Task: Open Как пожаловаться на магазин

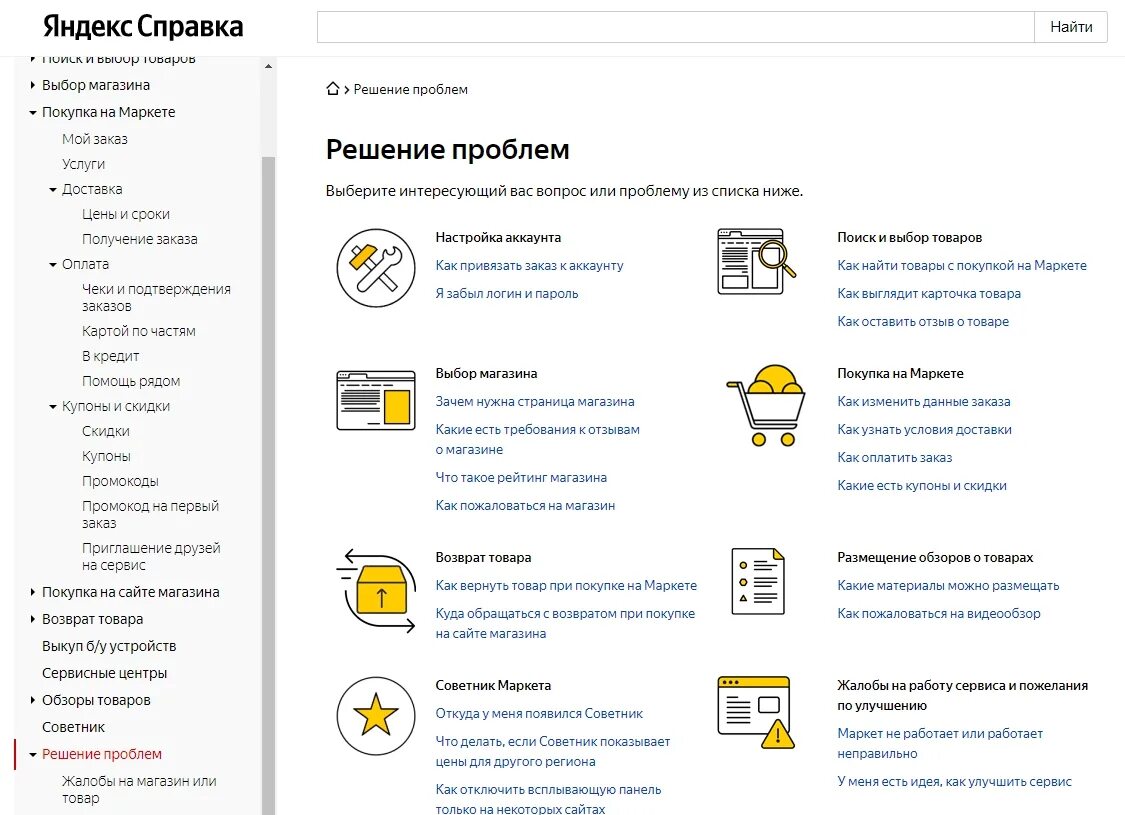Action: (525, 505)
